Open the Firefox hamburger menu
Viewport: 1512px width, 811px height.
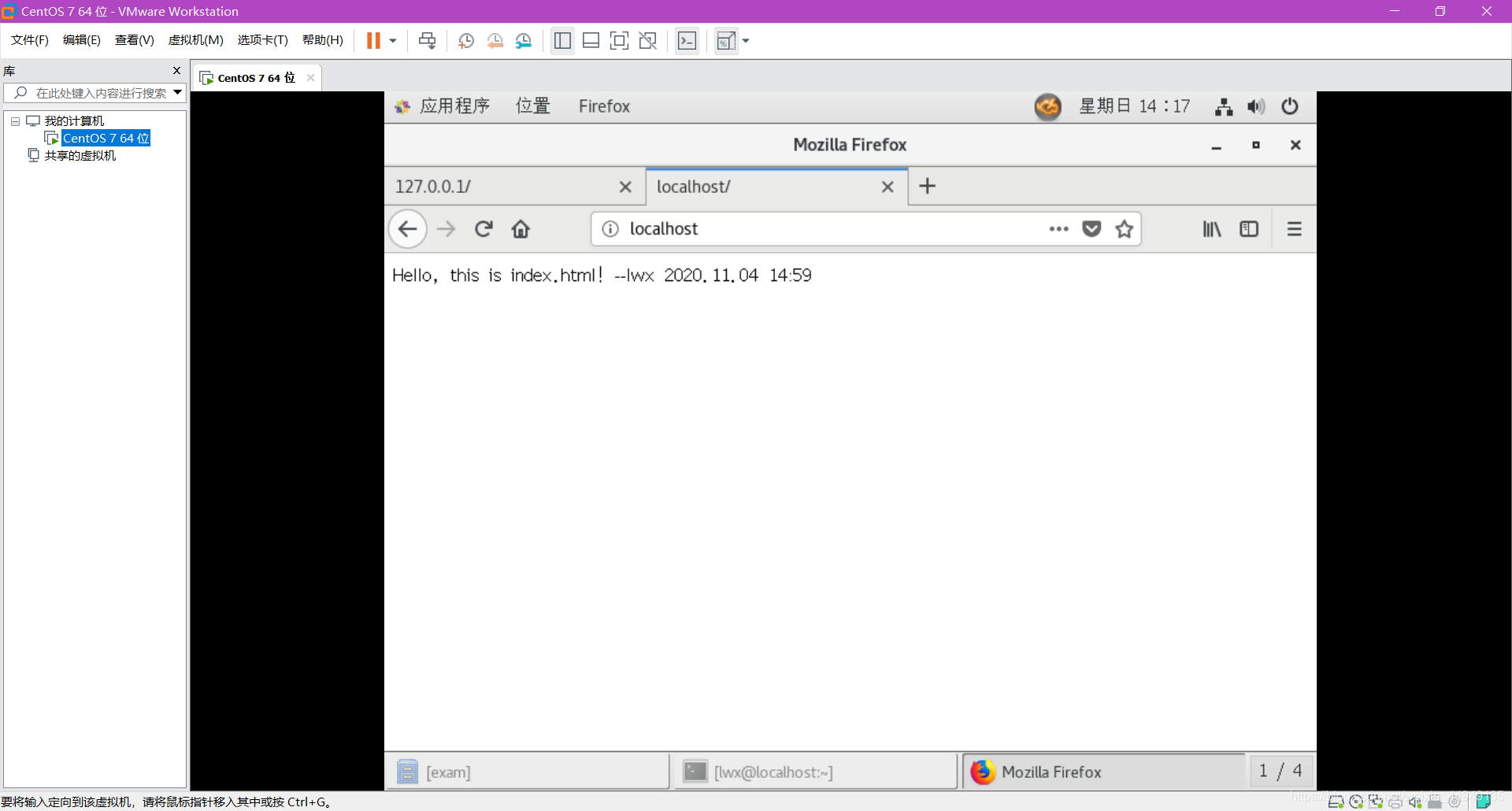pyautogui.click(x=1294, y=229)
